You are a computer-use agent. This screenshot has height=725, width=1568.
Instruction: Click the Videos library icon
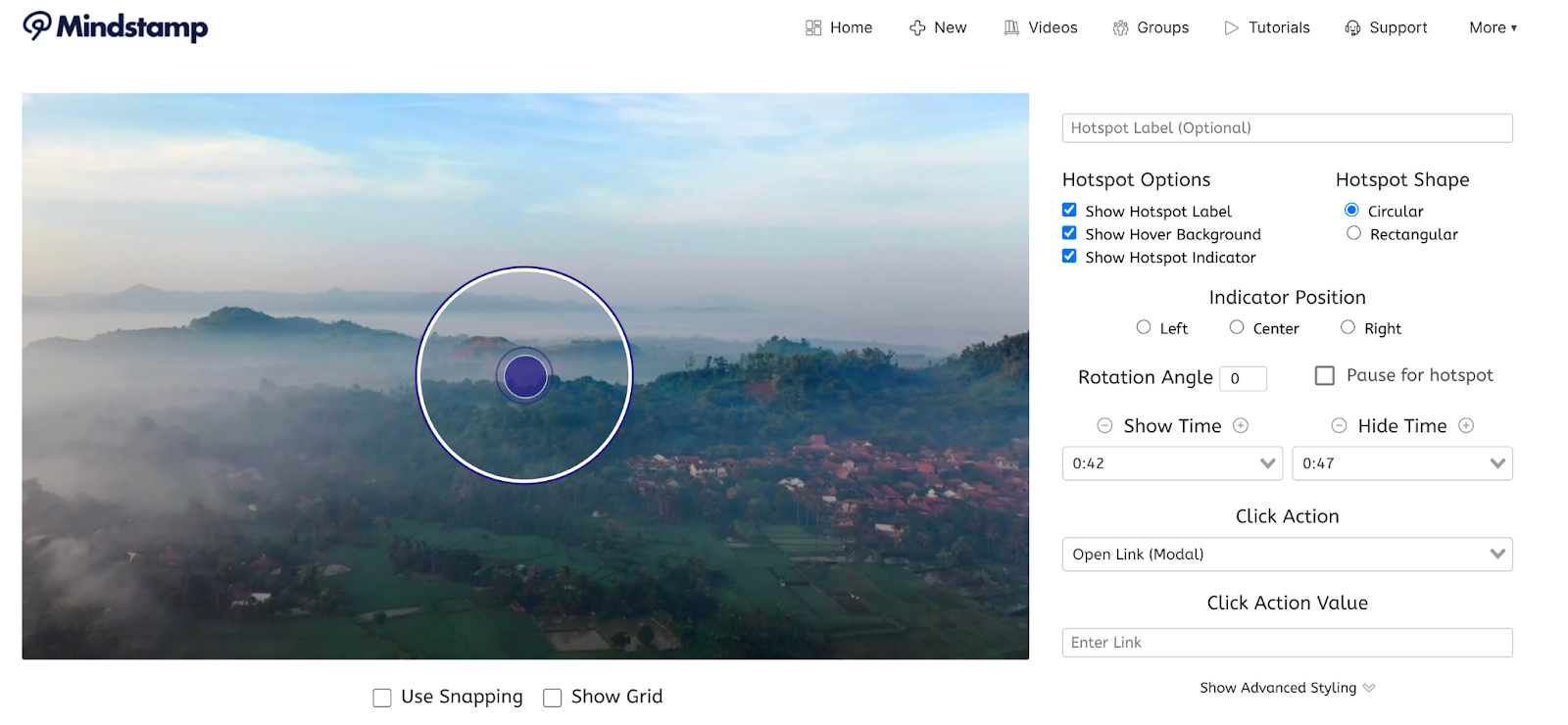pos(1011,28)
